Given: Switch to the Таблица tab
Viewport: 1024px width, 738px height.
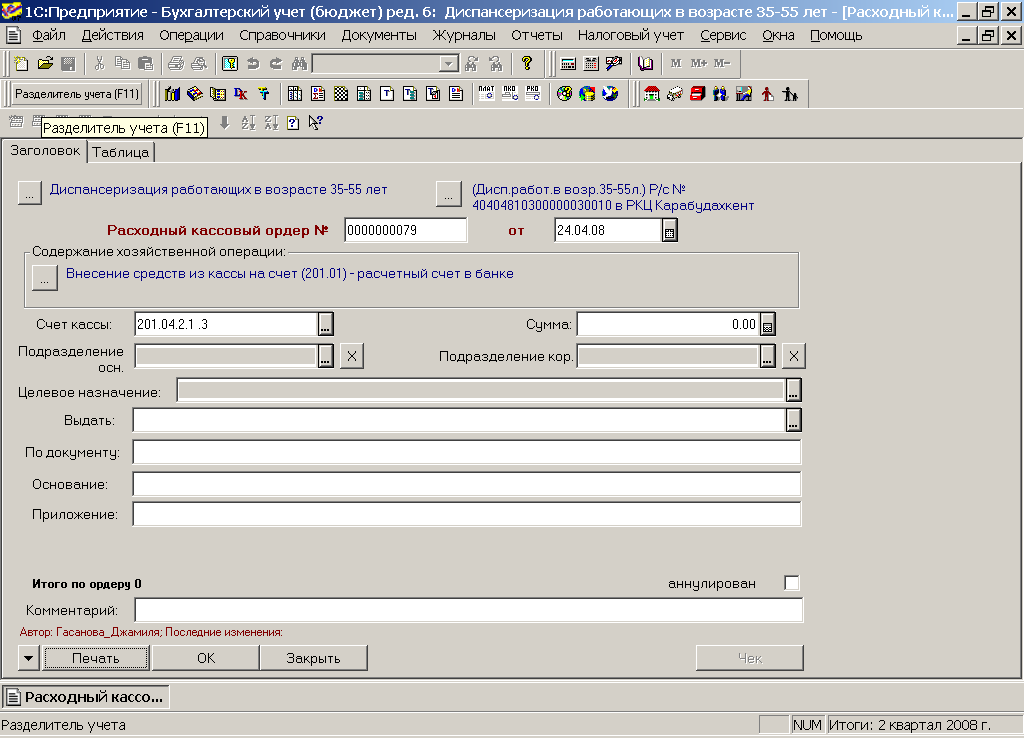Looking at the screenshot, I should [121, 152].
